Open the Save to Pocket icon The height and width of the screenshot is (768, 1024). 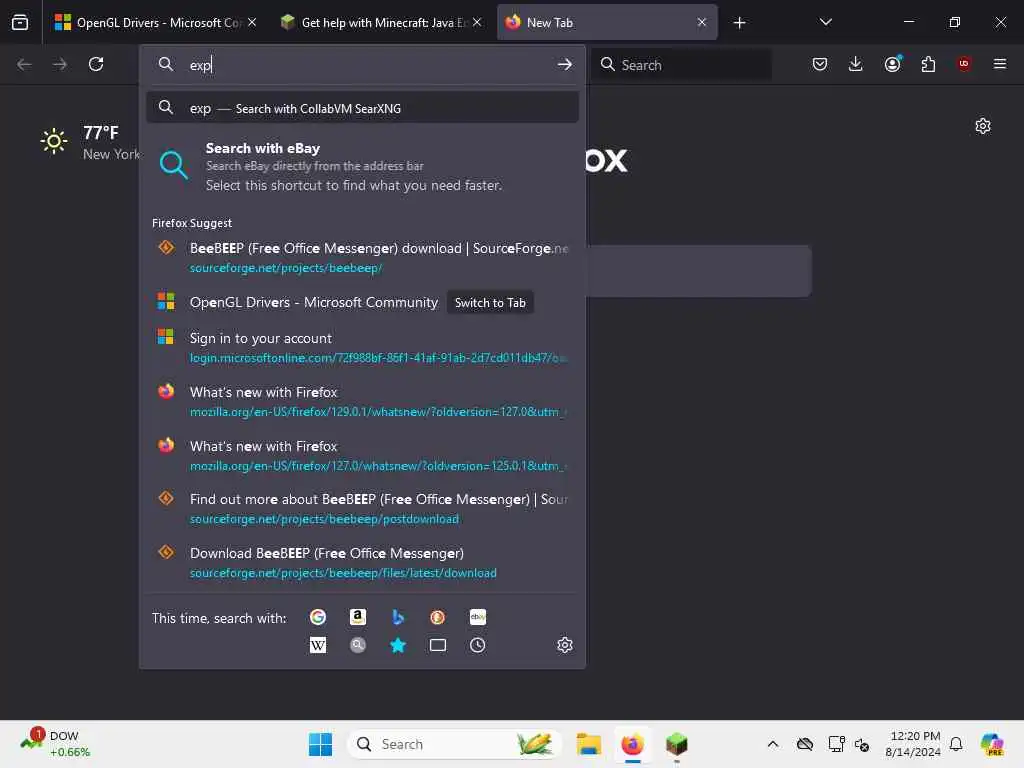pyautogui.click(x=820, y=64)
